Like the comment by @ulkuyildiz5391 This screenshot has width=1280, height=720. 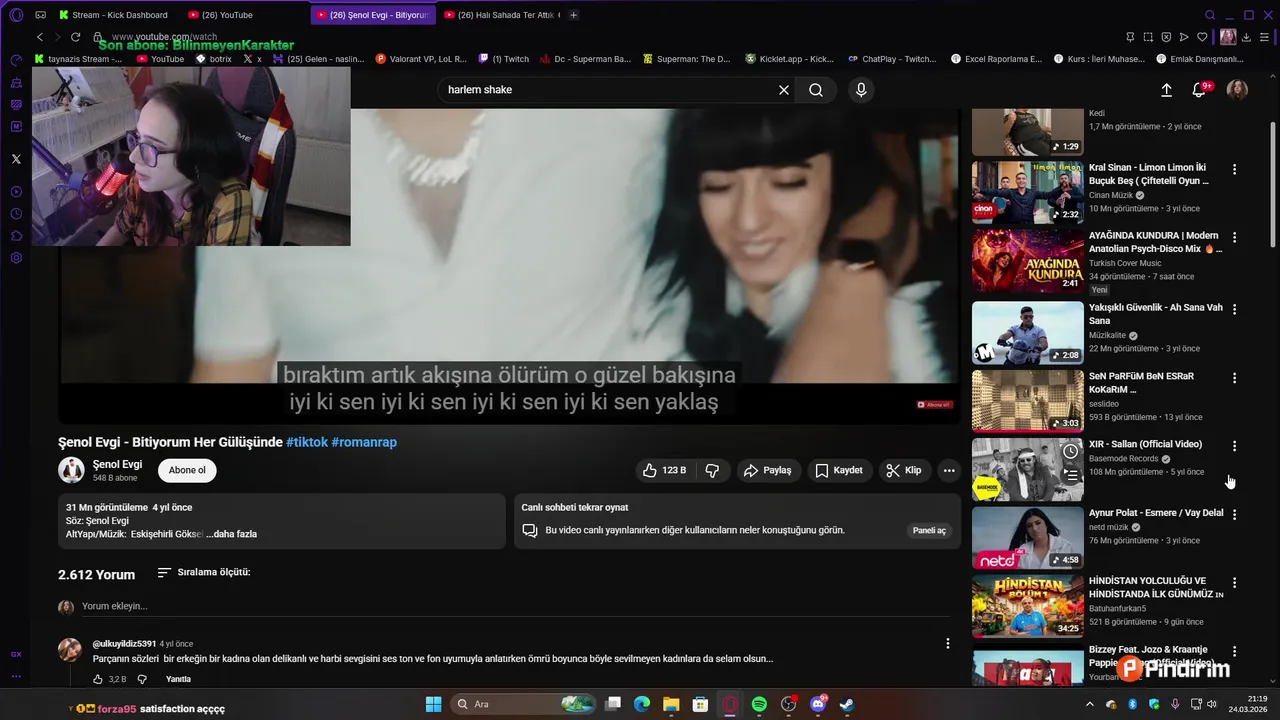[x=98, y=679]
